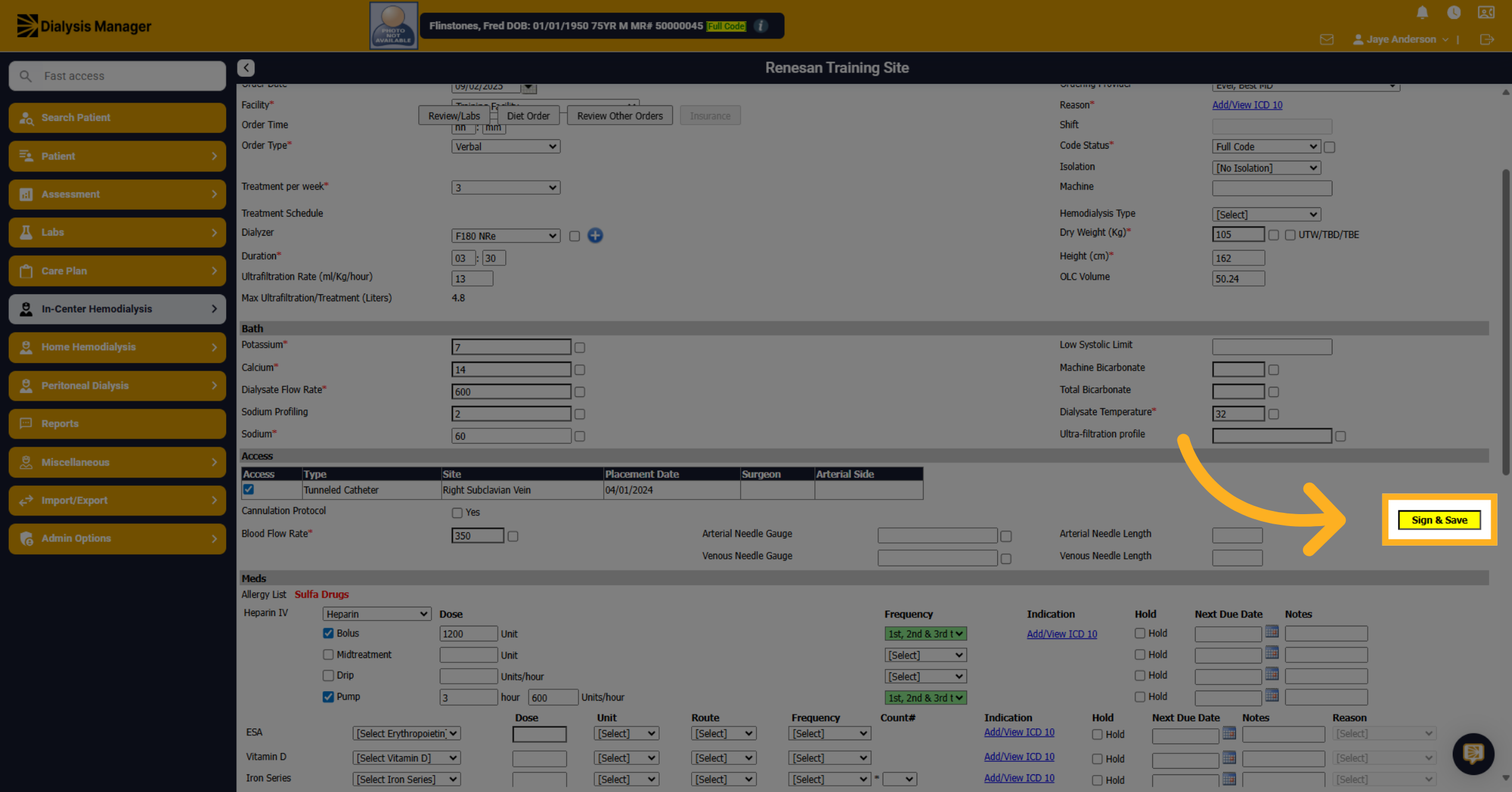The width and height of the screenshot is (1512, 792).
Task: Check Hold for the ESA row
Action: [1097, 735]
